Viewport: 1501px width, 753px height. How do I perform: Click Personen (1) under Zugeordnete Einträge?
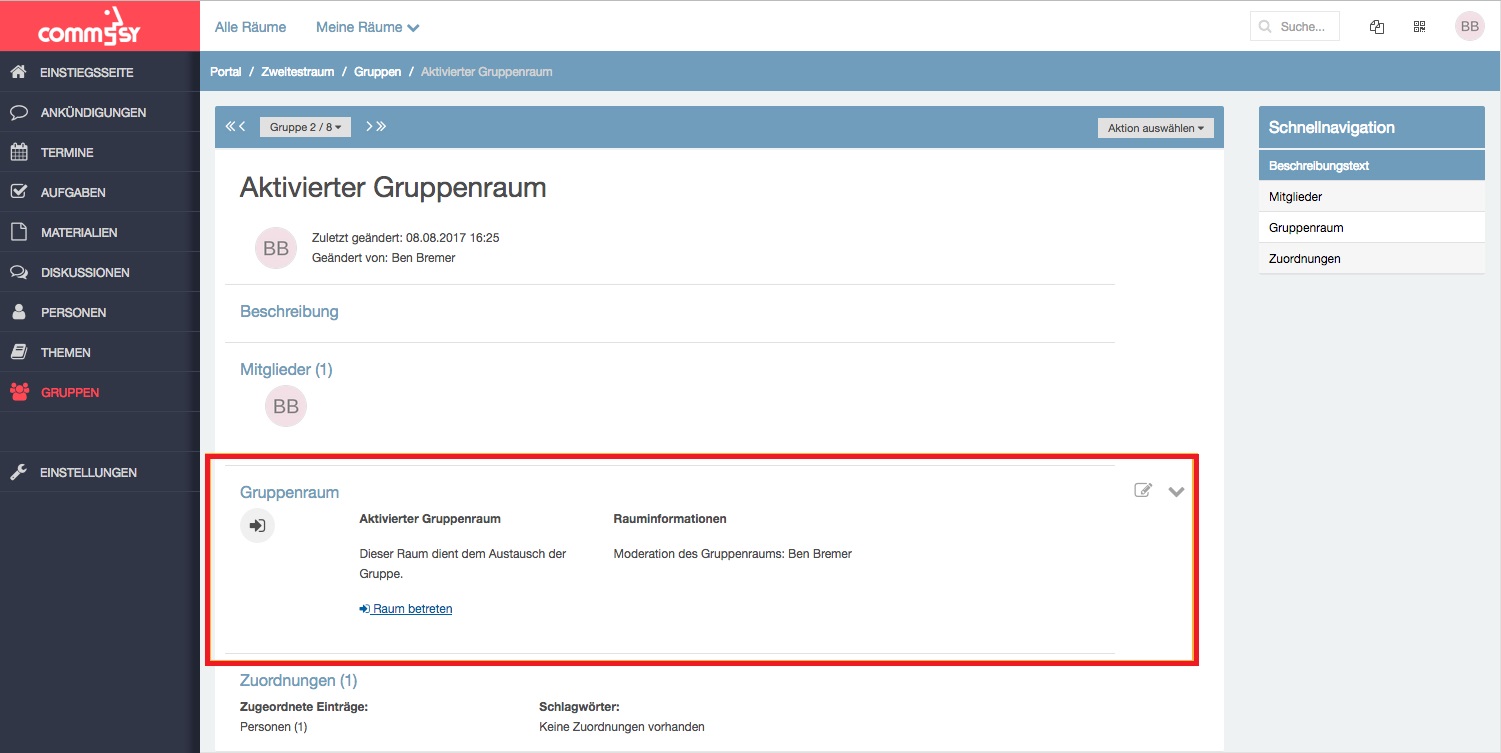[273, 727]
